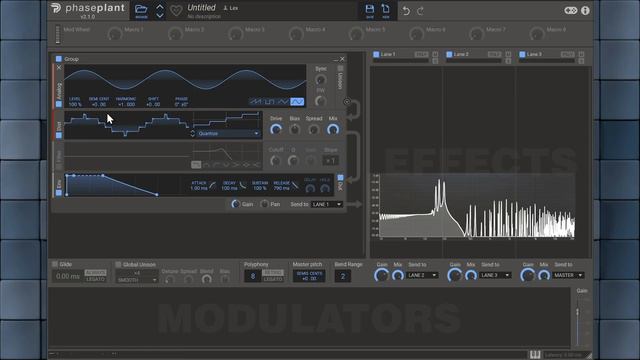Toggle the Out module enable box
Screen dimensions: 640x360
[340, 178]
